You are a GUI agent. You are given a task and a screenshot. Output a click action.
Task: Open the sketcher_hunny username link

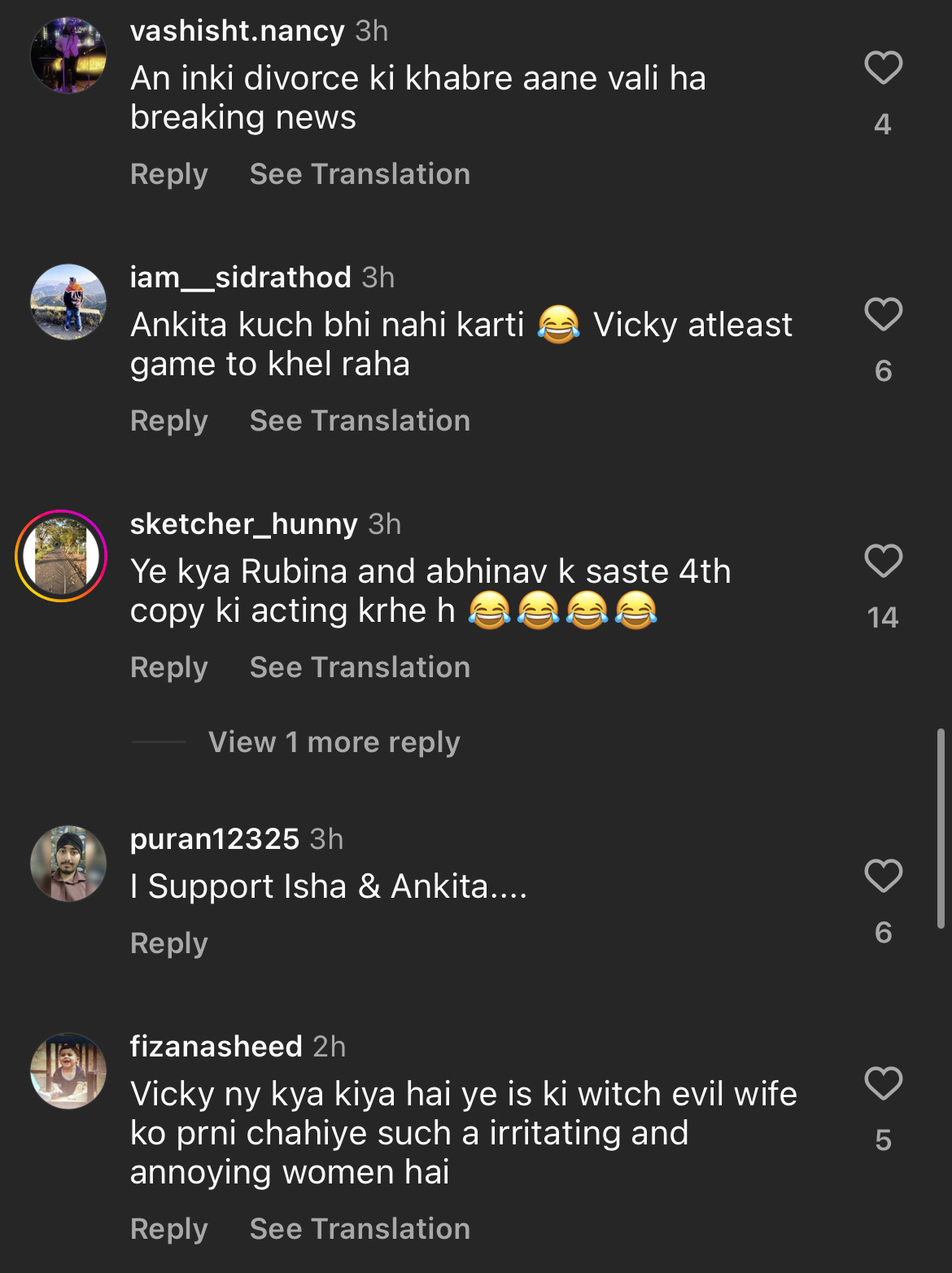pyautogui.click(x=244, y=524)
